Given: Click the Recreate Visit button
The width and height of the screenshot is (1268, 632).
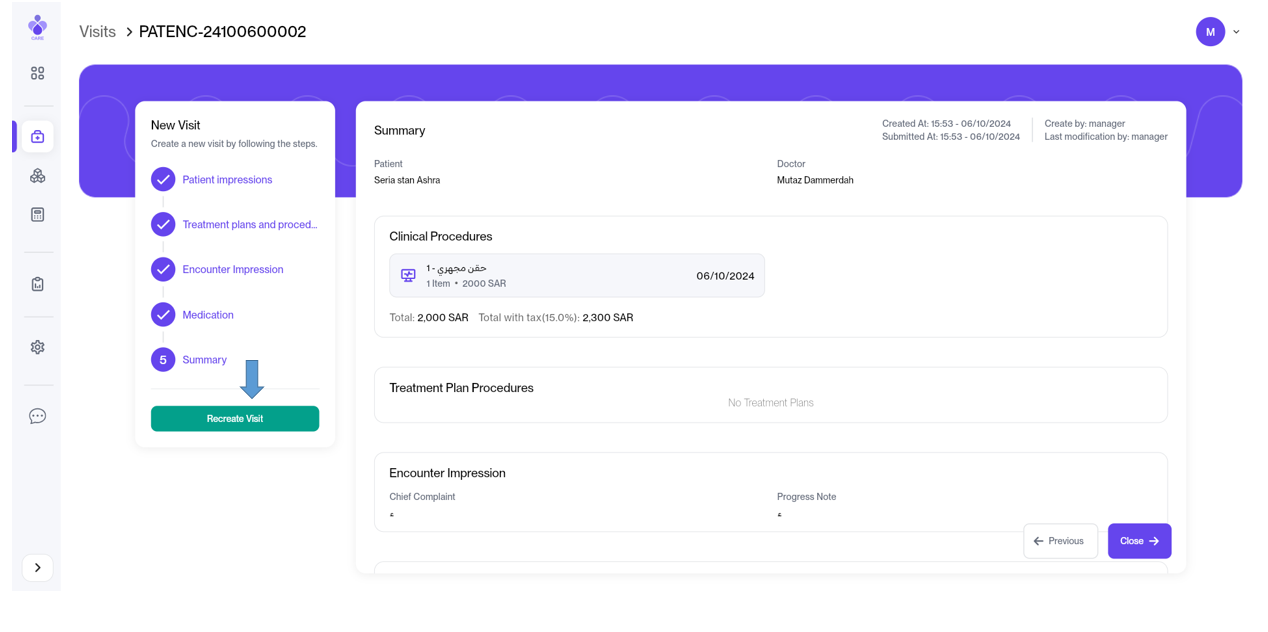Looking at the screenshot, I should pyautogui.click(x=235, y=419).
